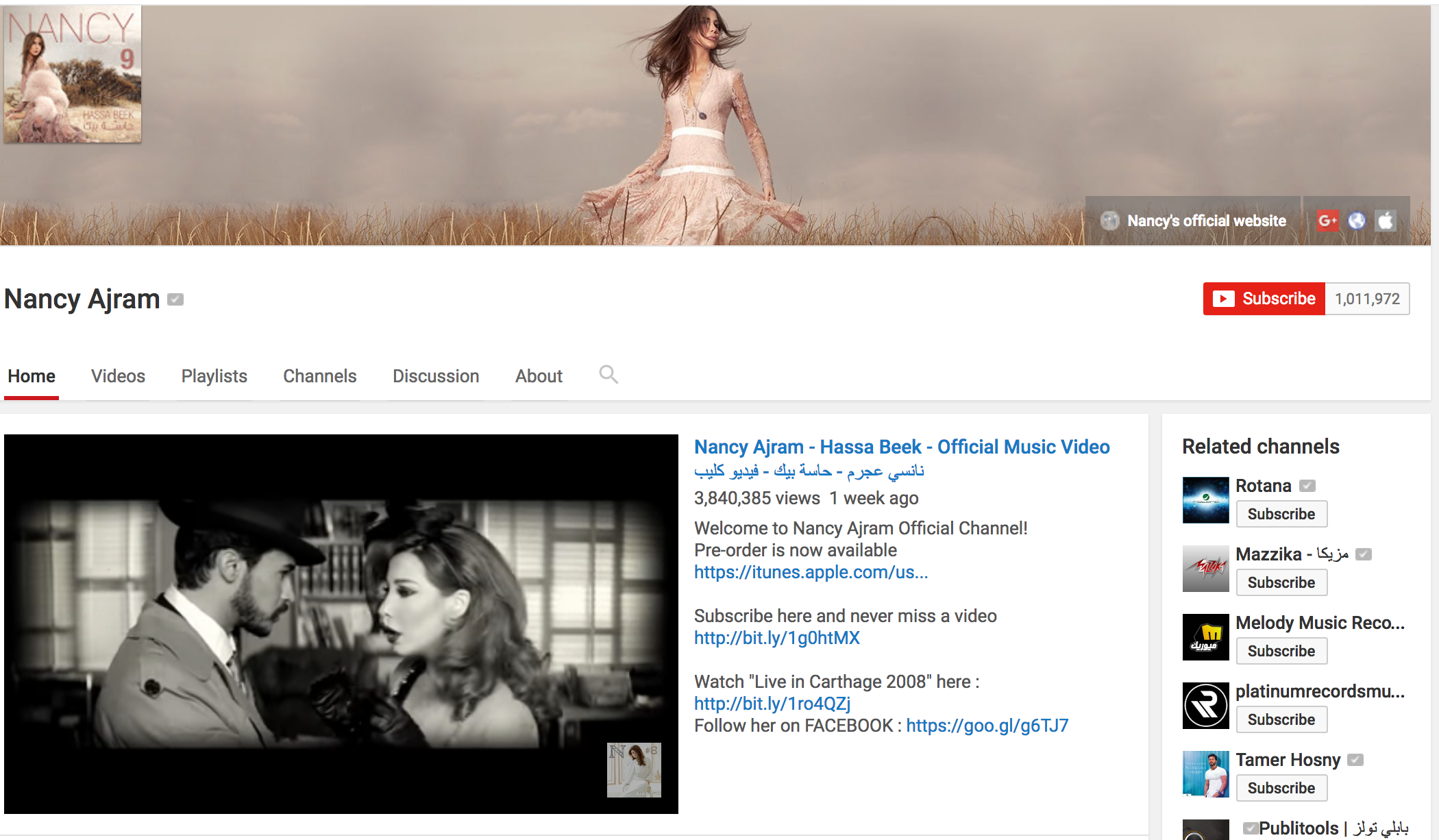Open the Apple iTunes icon in banner
This screenshot has width=1439, height=840.
click(x=1386, y=221)
